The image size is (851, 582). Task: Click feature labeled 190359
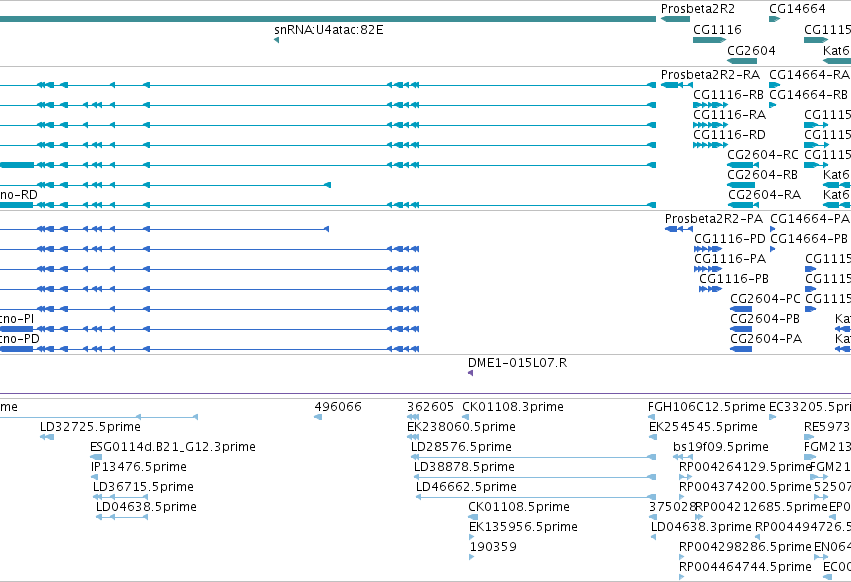click(x=493, y=547)
